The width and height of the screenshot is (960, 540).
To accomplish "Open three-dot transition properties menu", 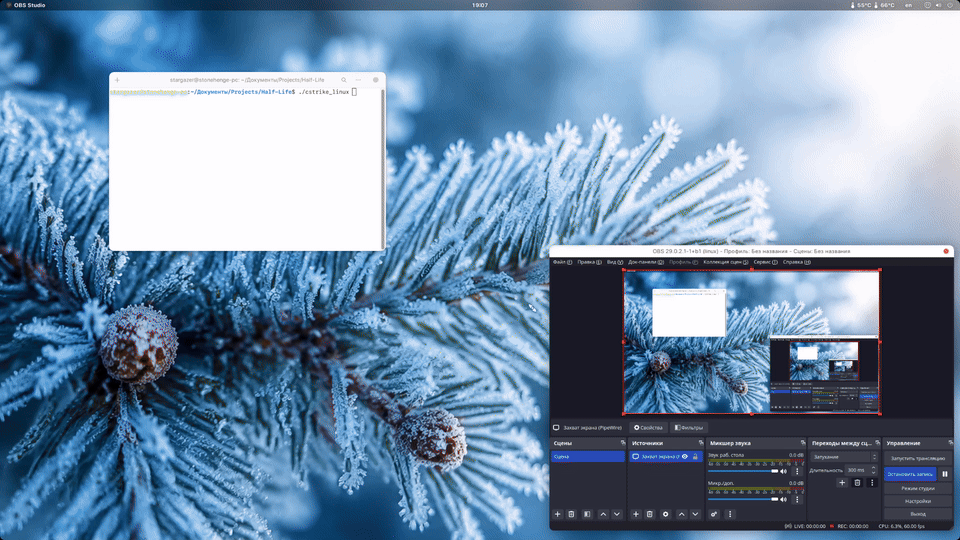I will [872, 483].
